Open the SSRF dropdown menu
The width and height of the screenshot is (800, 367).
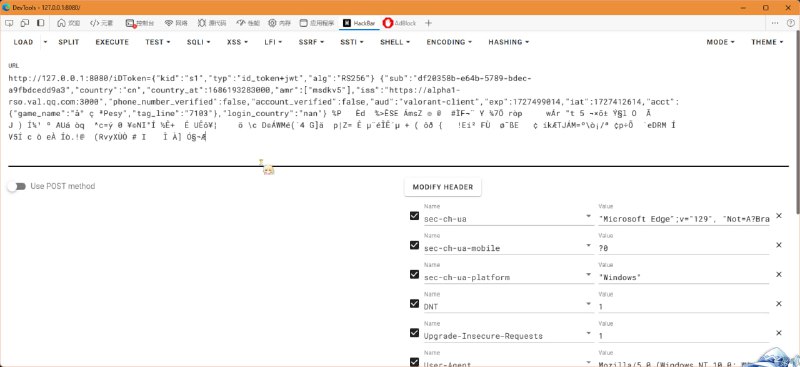pos(311,42)
